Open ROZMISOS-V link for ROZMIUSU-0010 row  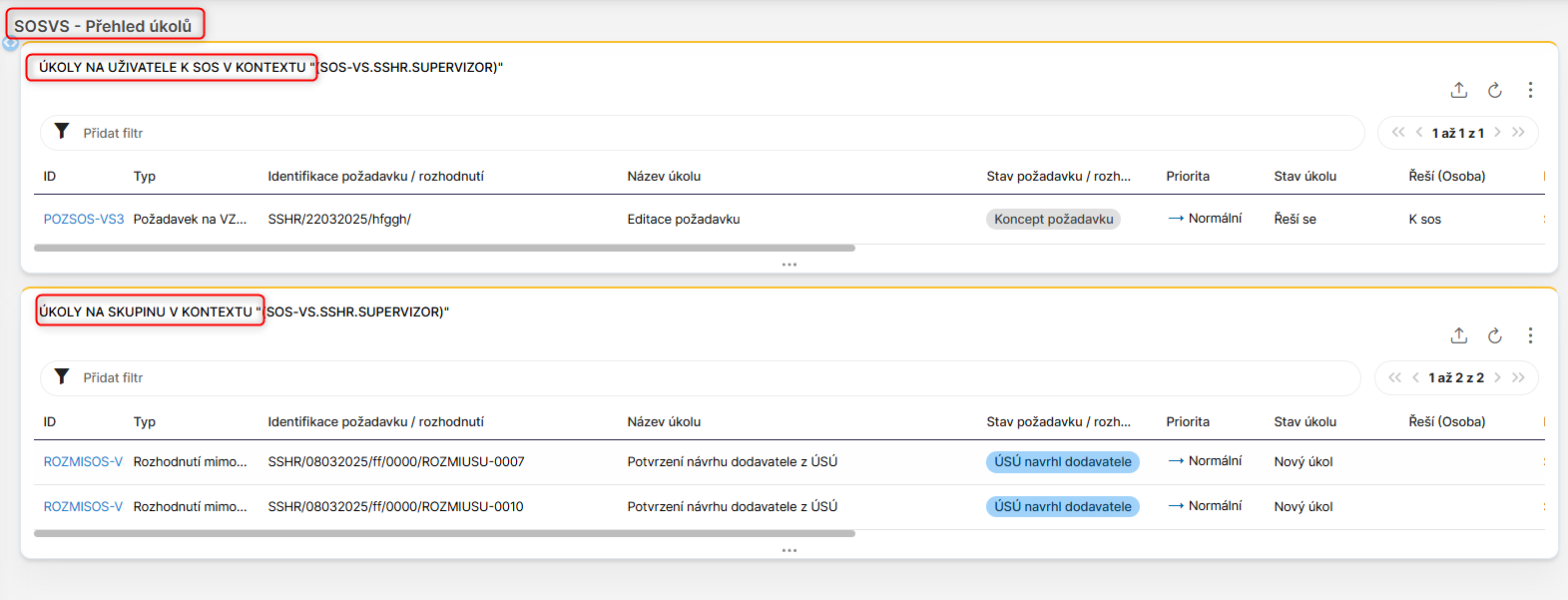83,506
